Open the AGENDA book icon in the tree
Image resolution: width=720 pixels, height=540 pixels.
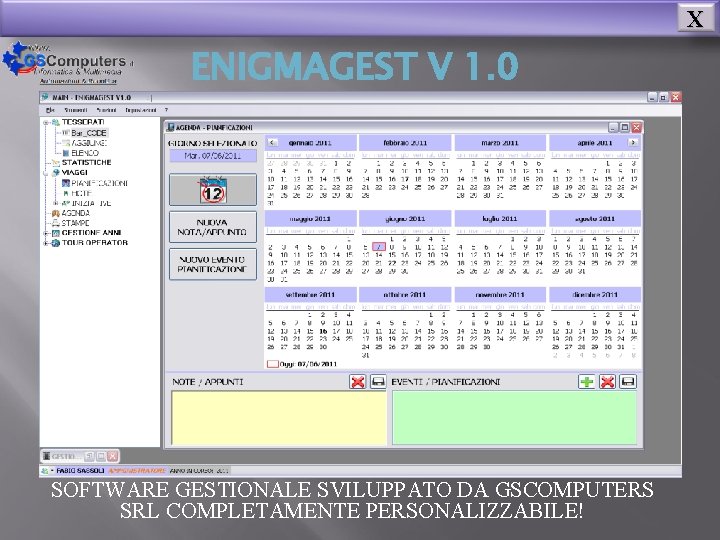pyautogui.click(x=56, y=213)
